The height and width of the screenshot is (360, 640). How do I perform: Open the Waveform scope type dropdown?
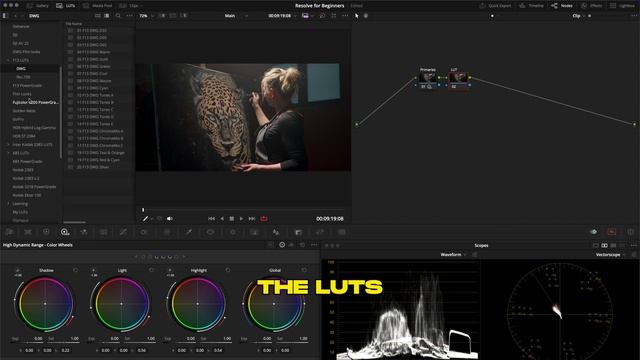click(453, 254)
